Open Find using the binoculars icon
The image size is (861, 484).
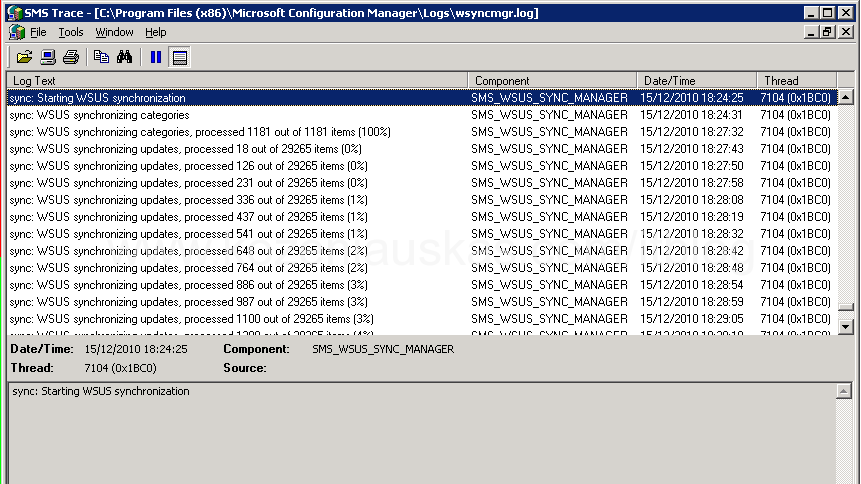[x=125, y=57]
